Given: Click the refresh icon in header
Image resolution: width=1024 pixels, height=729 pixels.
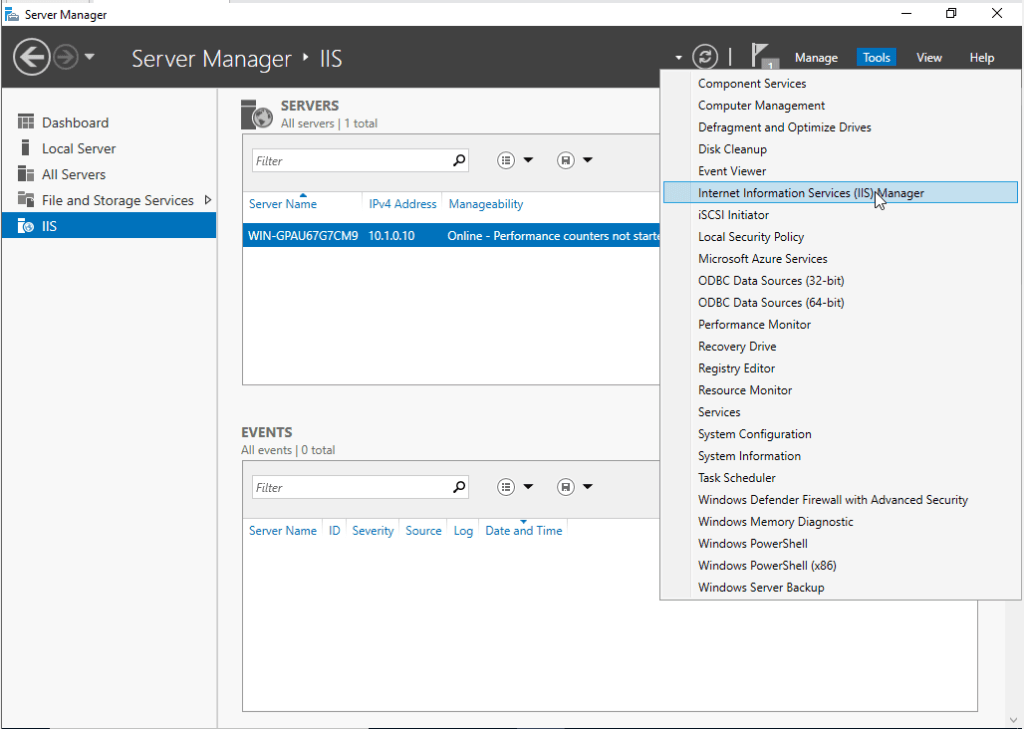Looking at the screenshot, I should [x=705, y=57].
